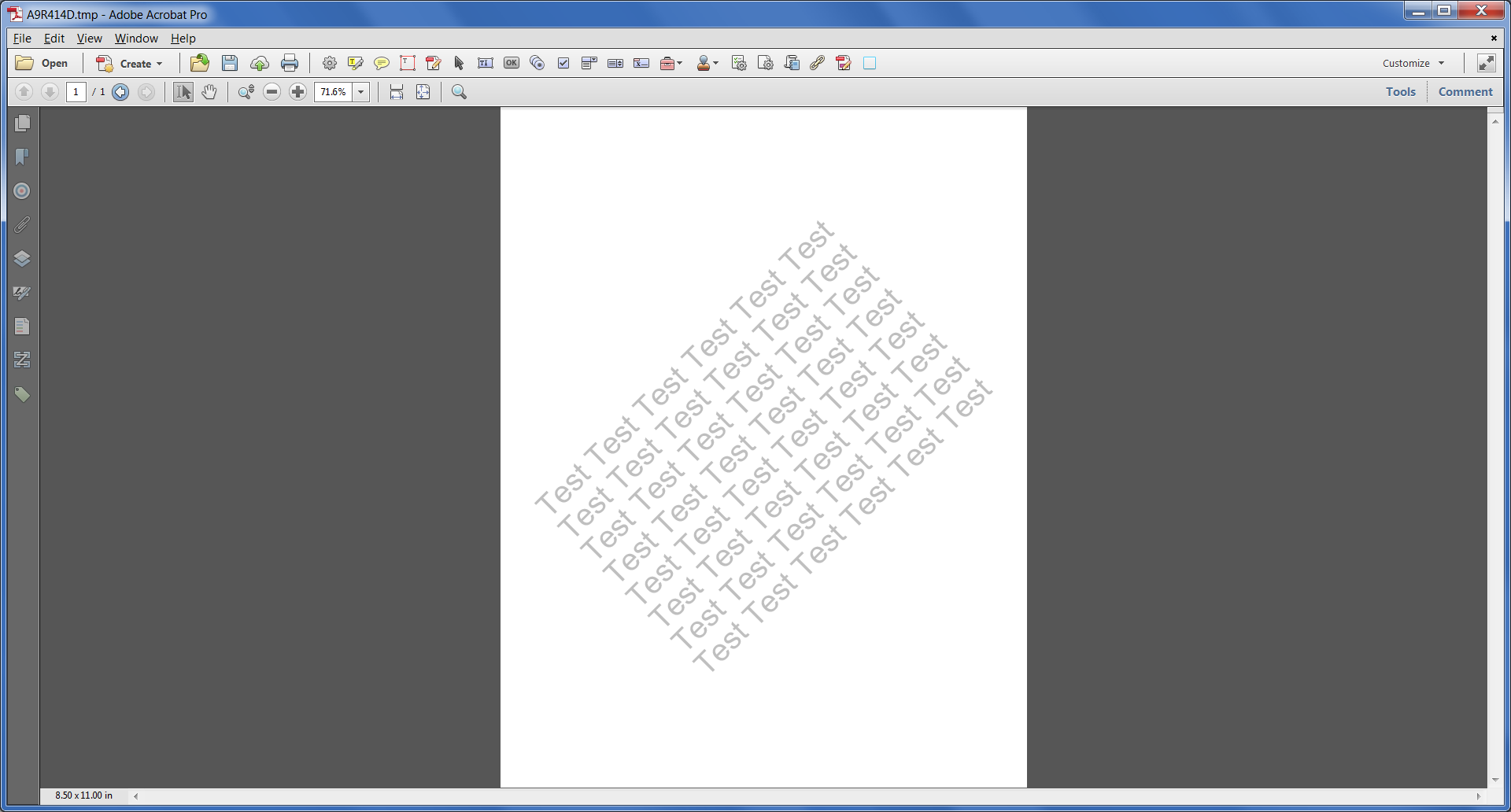Select the Sticky Note comment tool
1511x812 pixels.
tap(382, 63)
